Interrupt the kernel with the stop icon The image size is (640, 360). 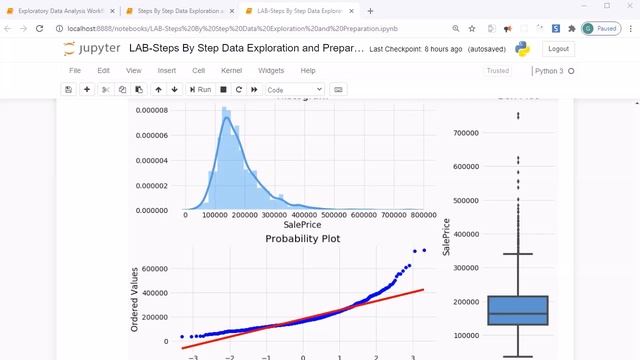pyautogui.click(x=223, y=89)
